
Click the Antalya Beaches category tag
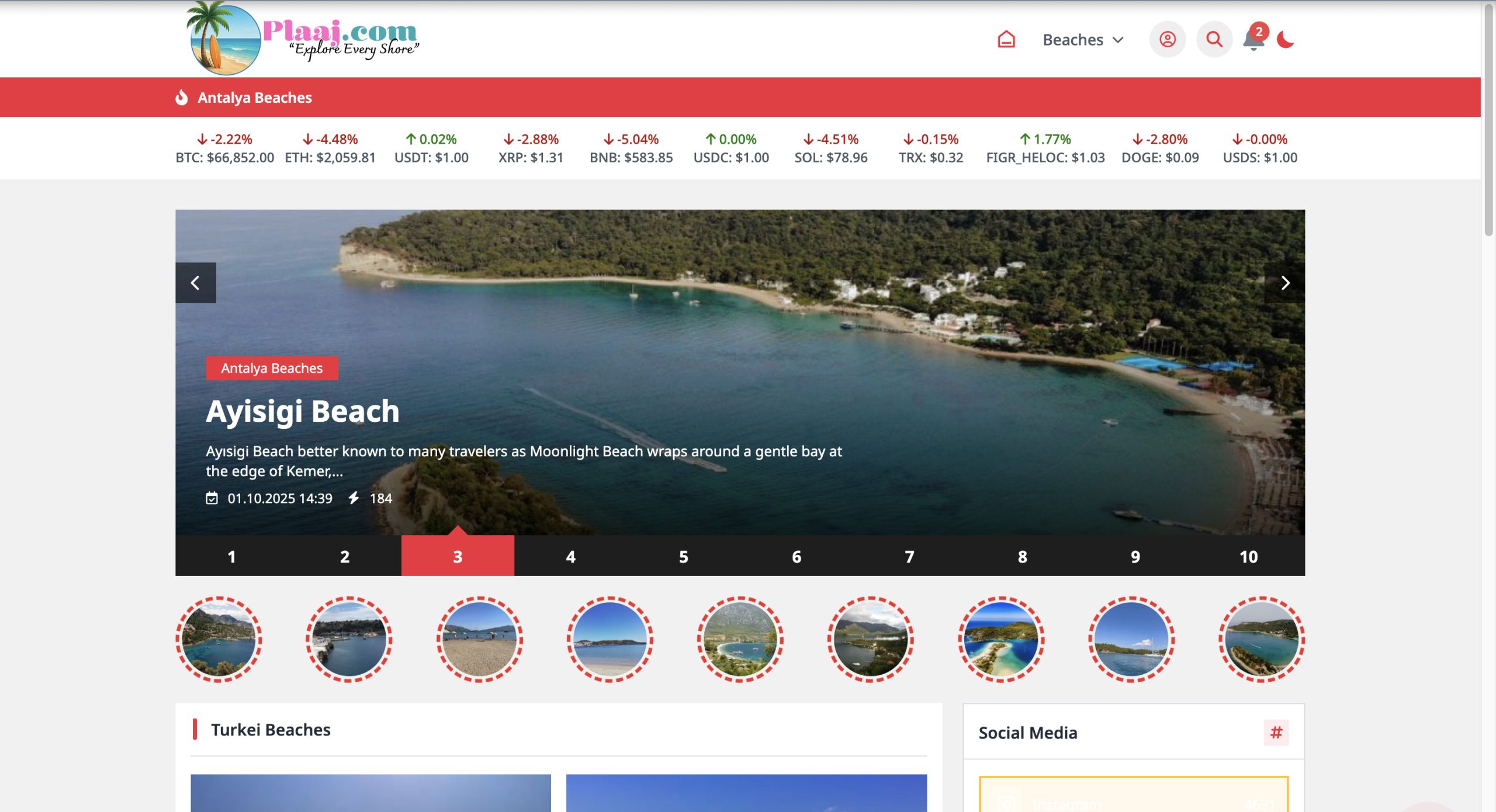tap(272, 368)
